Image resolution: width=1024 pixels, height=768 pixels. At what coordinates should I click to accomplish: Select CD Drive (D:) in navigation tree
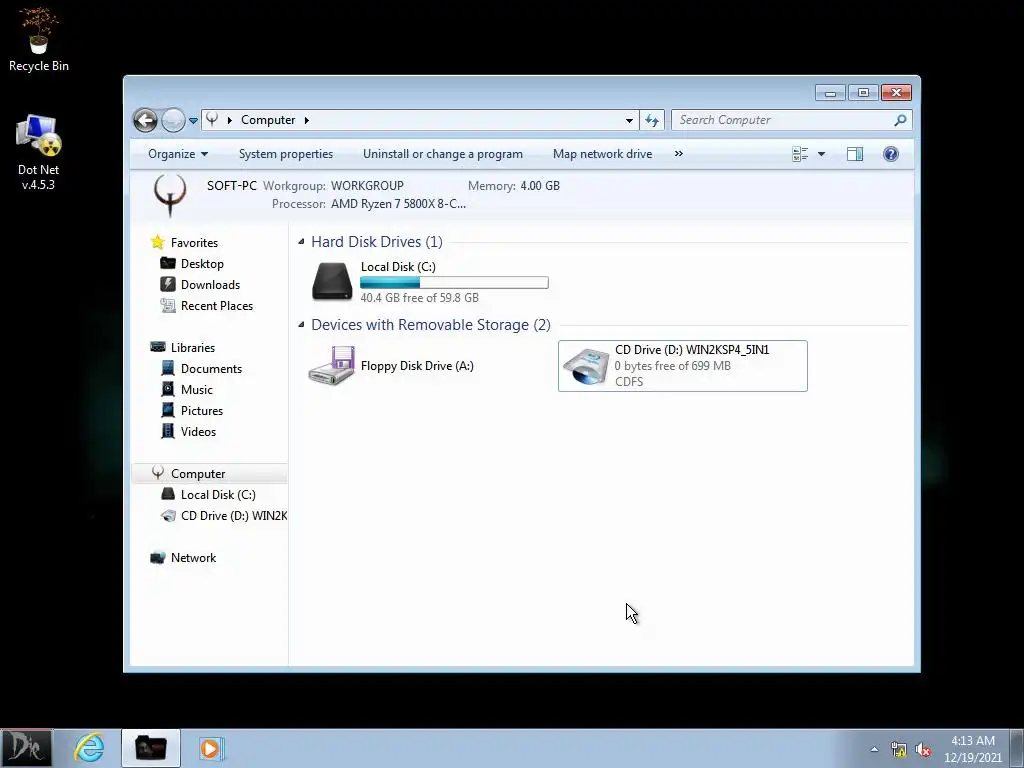click(x=233, y=516)
